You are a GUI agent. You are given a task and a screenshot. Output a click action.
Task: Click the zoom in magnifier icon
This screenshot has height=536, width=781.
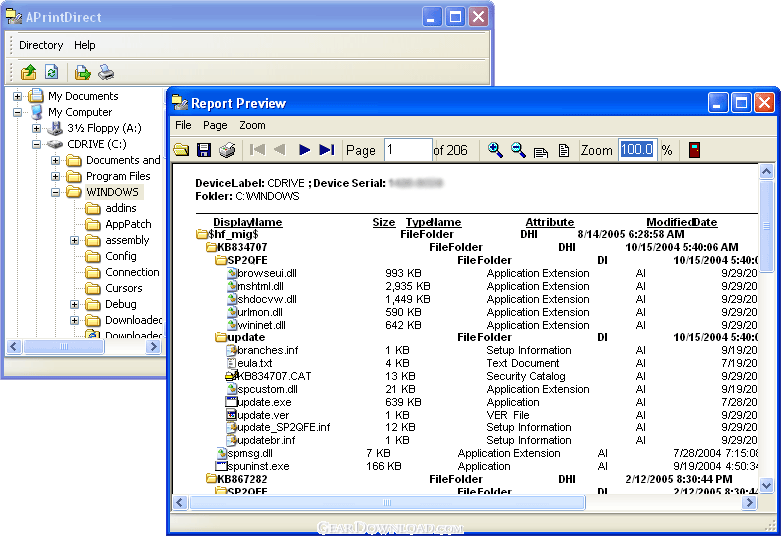click(x=495, y=149)
